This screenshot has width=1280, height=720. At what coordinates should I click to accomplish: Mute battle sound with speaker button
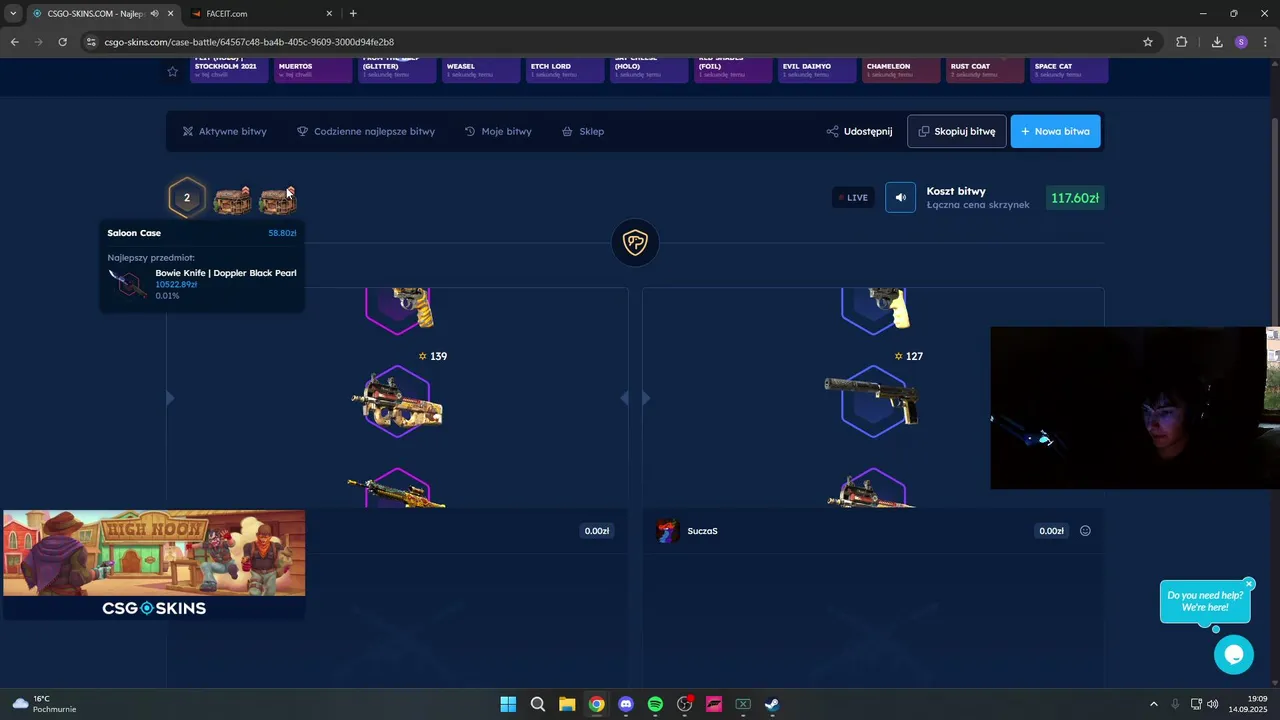pyautogui.click(x=900, y=197)
